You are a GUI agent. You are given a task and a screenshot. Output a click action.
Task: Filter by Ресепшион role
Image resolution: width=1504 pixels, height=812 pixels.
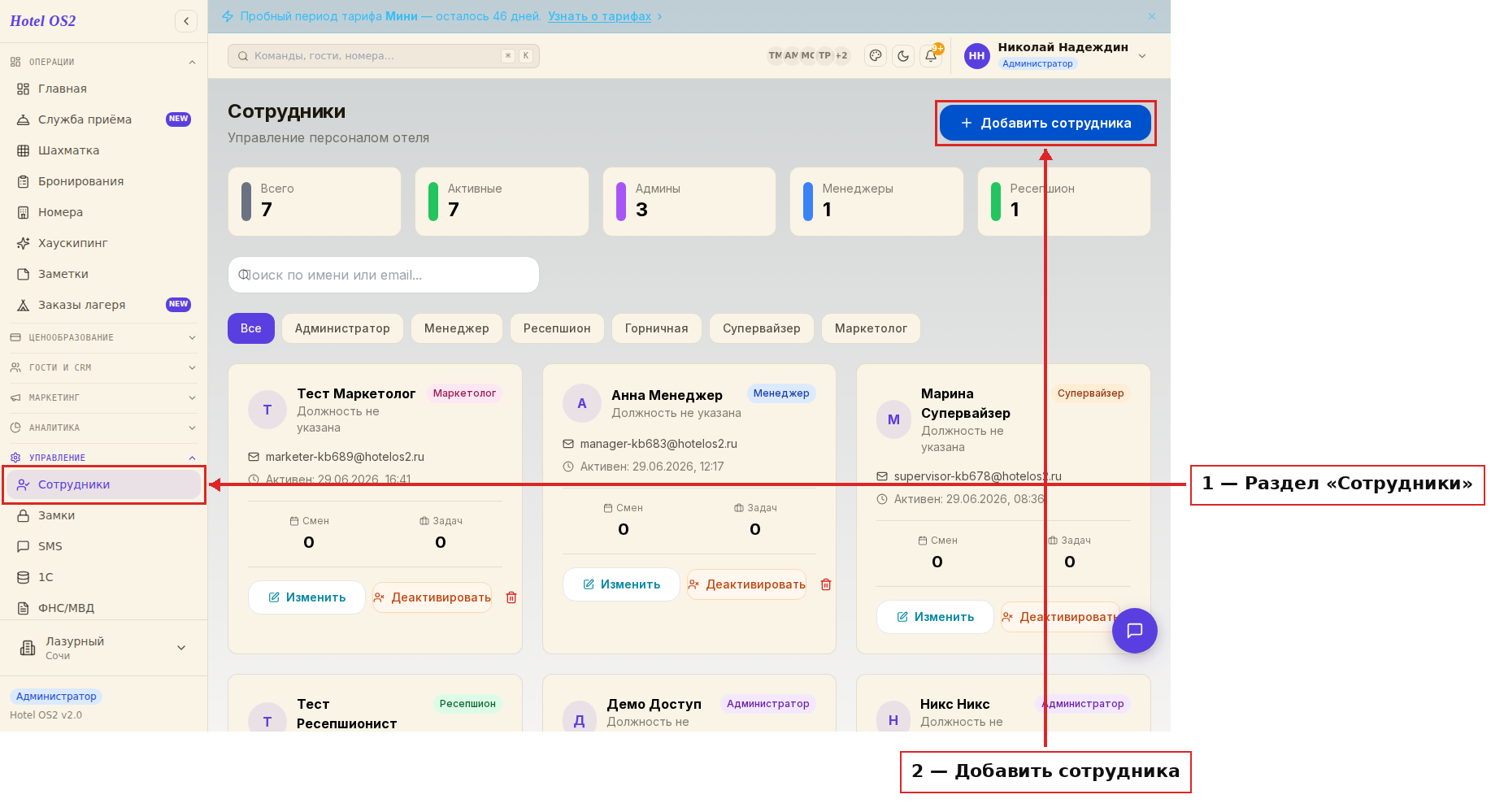tap(557, 328)
